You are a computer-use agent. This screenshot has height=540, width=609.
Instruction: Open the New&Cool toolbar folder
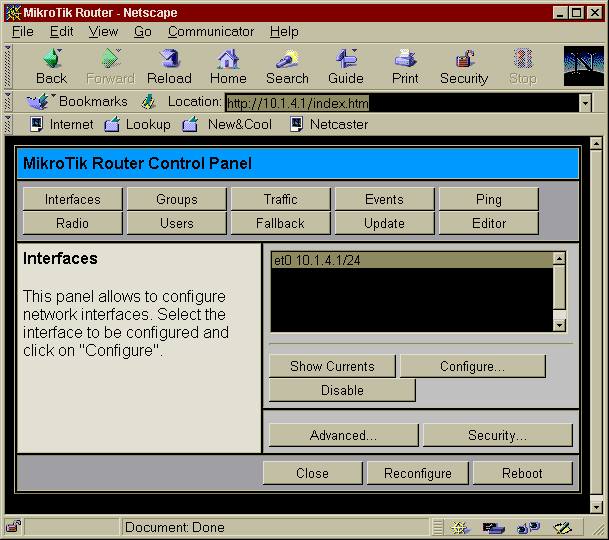click(227, 124)
